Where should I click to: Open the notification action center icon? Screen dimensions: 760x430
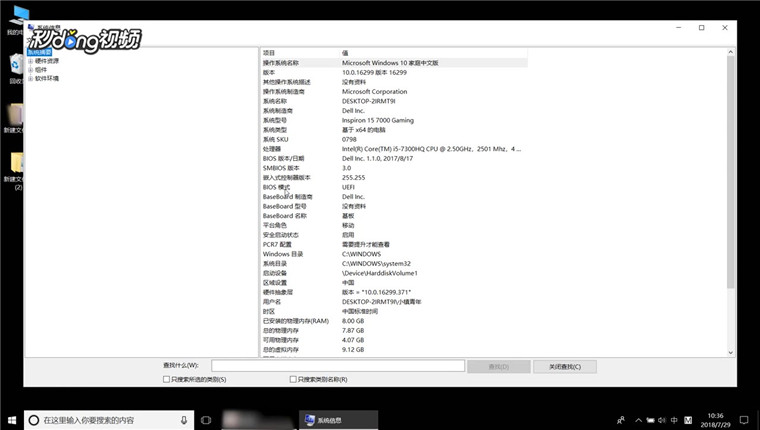click(744, 420)
